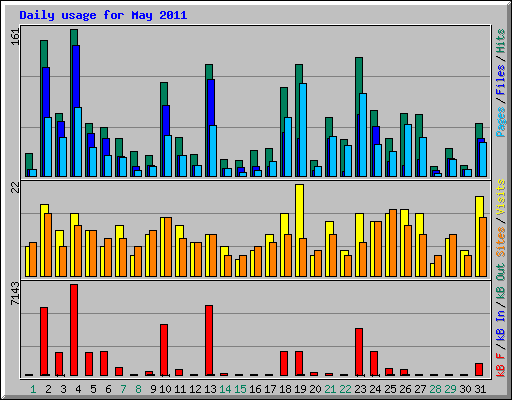
Task: Click day 23 on the x-axis
Action: 360,389
